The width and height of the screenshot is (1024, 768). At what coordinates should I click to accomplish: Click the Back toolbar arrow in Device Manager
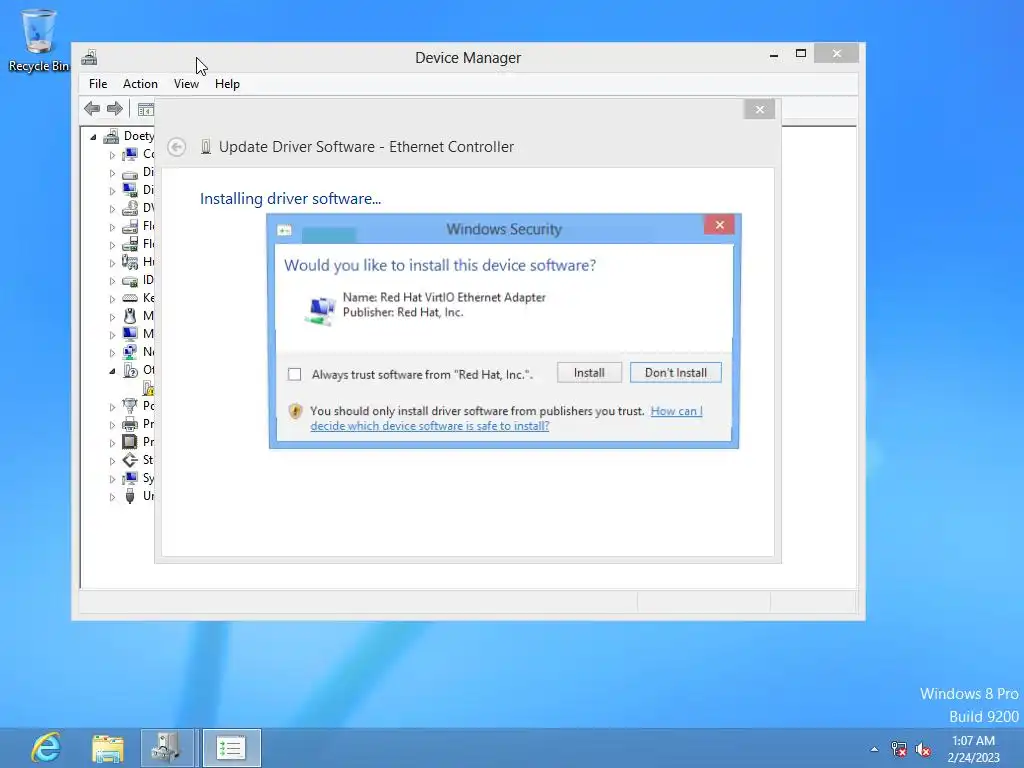[x=92, y=108]
